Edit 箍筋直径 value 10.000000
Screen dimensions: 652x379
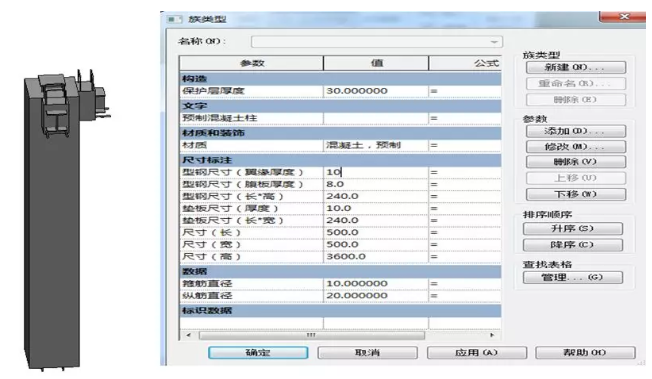click(x=375, y=284)
